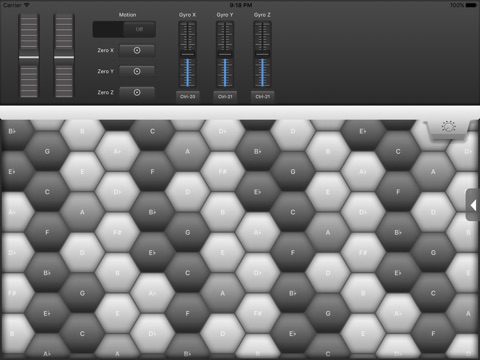This screenshot has width=480, height=360.
Task: Expand the side panel with left arrow
Action: coord(473,205)
